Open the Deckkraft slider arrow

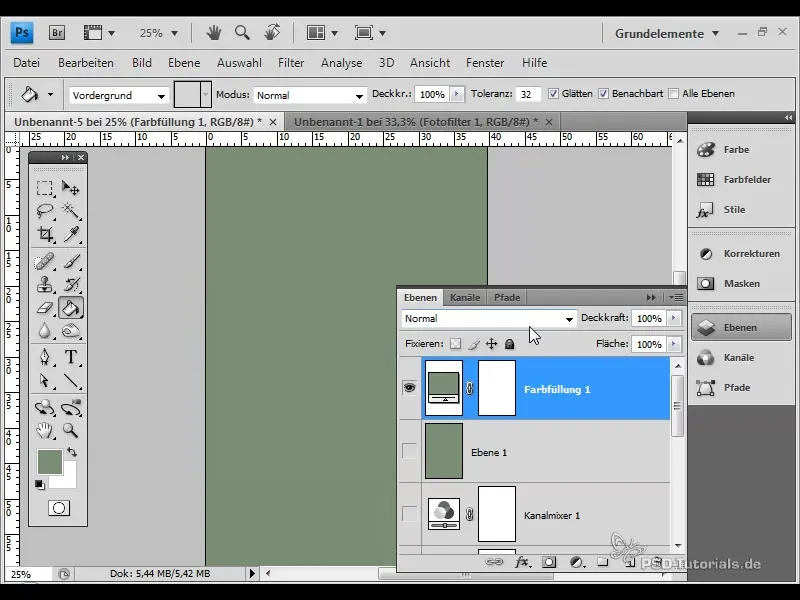coord(673,318)
